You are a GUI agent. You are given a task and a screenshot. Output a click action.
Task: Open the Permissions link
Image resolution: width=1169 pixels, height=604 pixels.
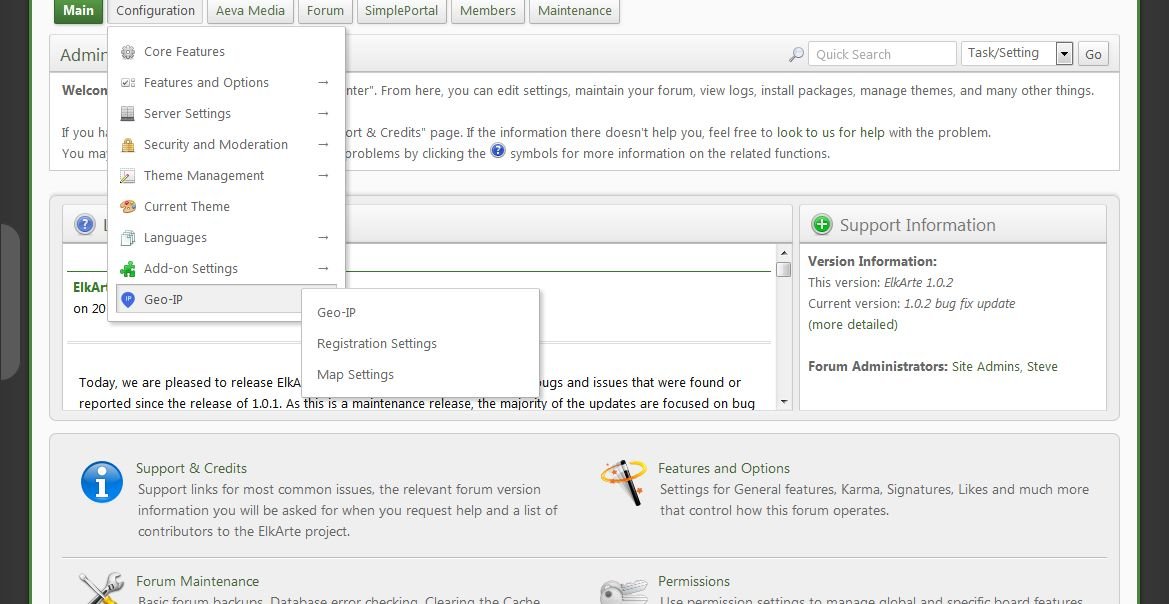click(x=694, y=581)
